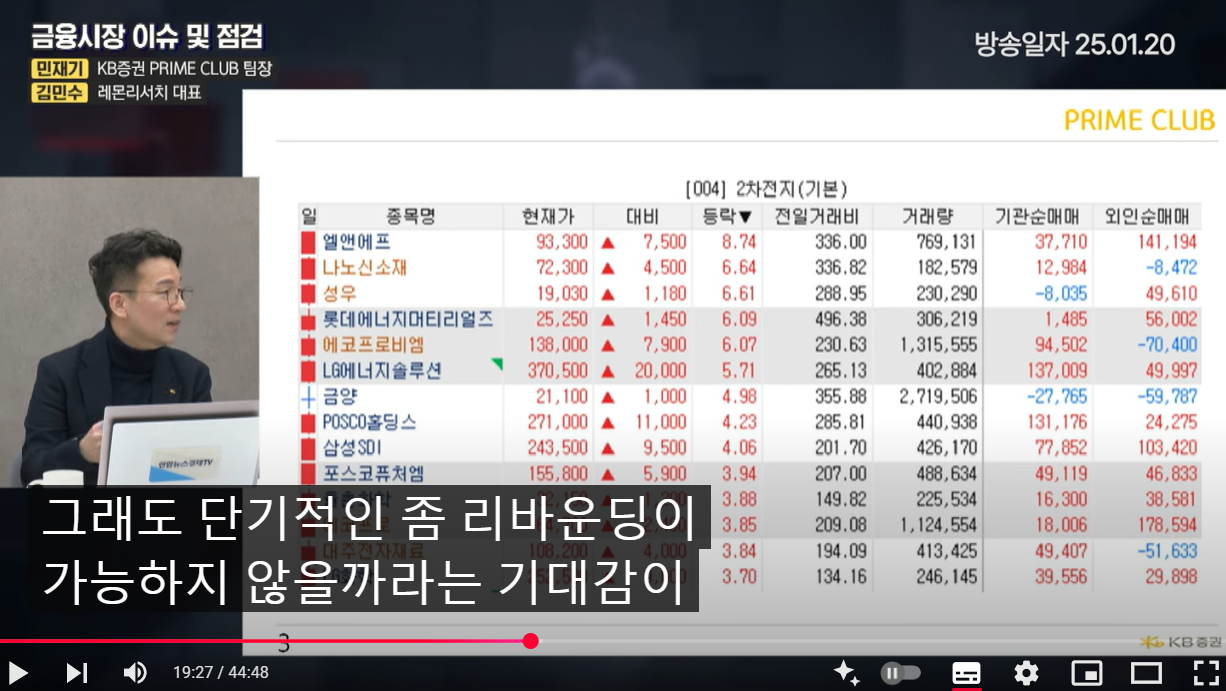Select the 나노신소재 stock name
The image size is (1226, 691).
pos(364,268)
